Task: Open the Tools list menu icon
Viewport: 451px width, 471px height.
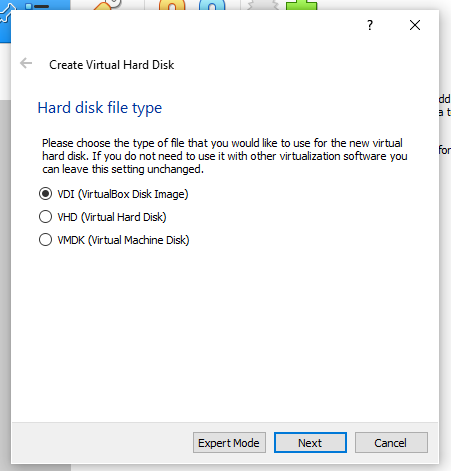Action: (x=37, y=6)
